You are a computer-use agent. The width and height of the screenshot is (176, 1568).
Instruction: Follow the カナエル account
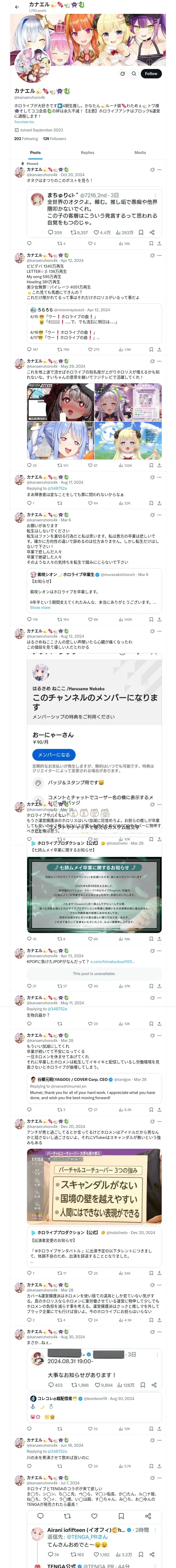tap(151, 74)
